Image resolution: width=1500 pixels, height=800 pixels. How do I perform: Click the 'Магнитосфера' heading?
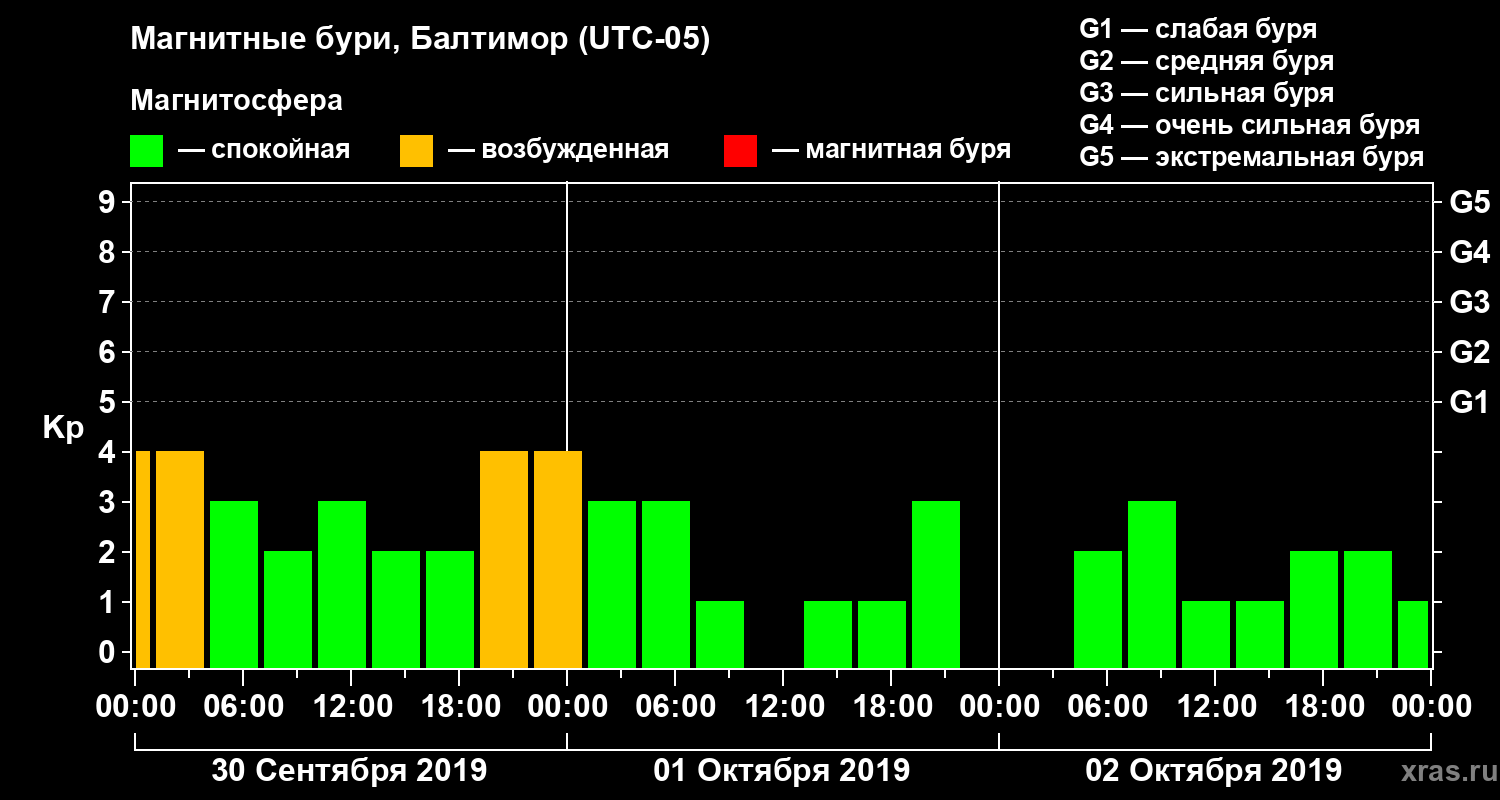236,101
